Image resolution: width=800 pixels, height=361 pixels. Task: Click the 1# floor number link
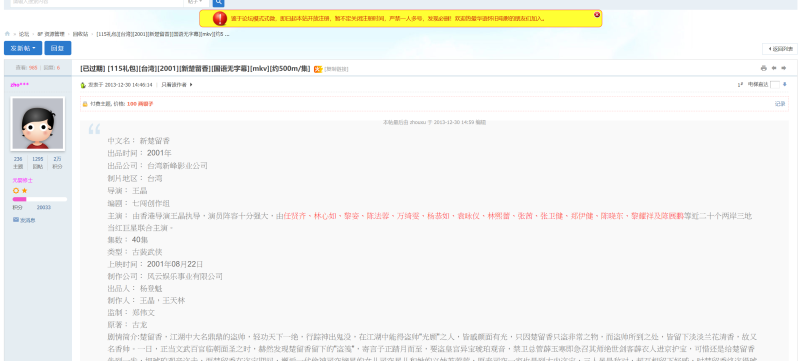(x=740, y=85)
